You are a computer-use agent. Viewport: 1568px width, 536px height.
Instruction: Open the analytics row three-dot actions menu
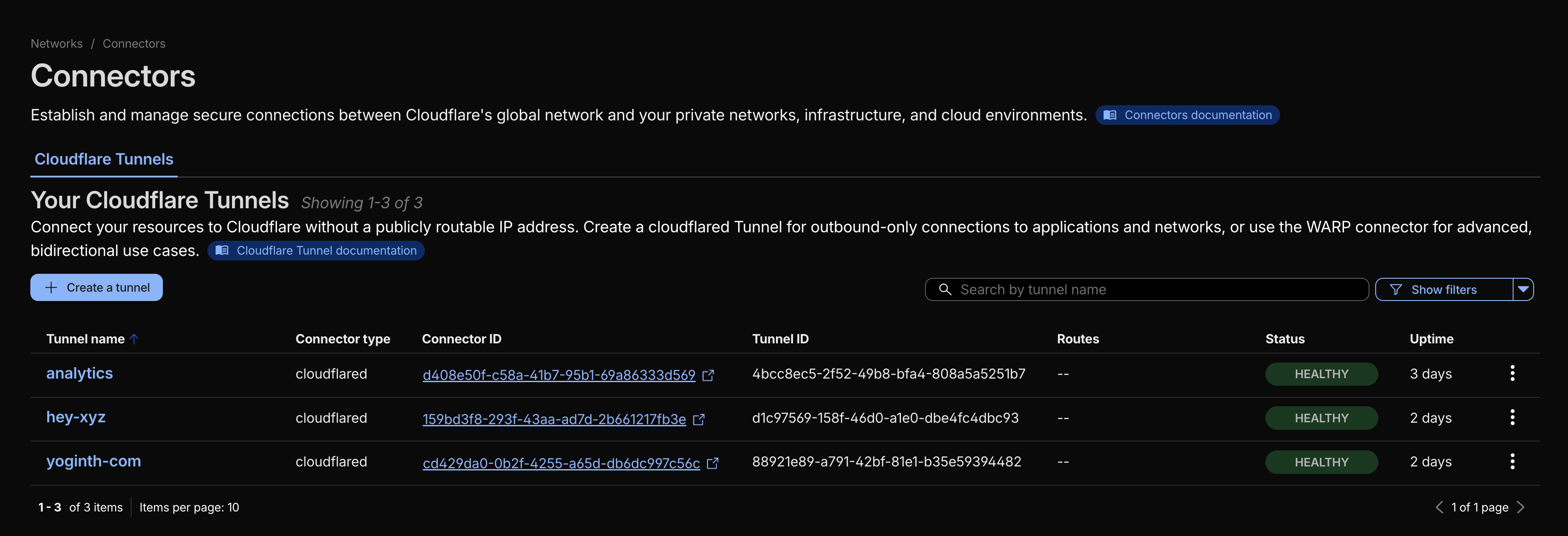click(x=1512, y=374)
